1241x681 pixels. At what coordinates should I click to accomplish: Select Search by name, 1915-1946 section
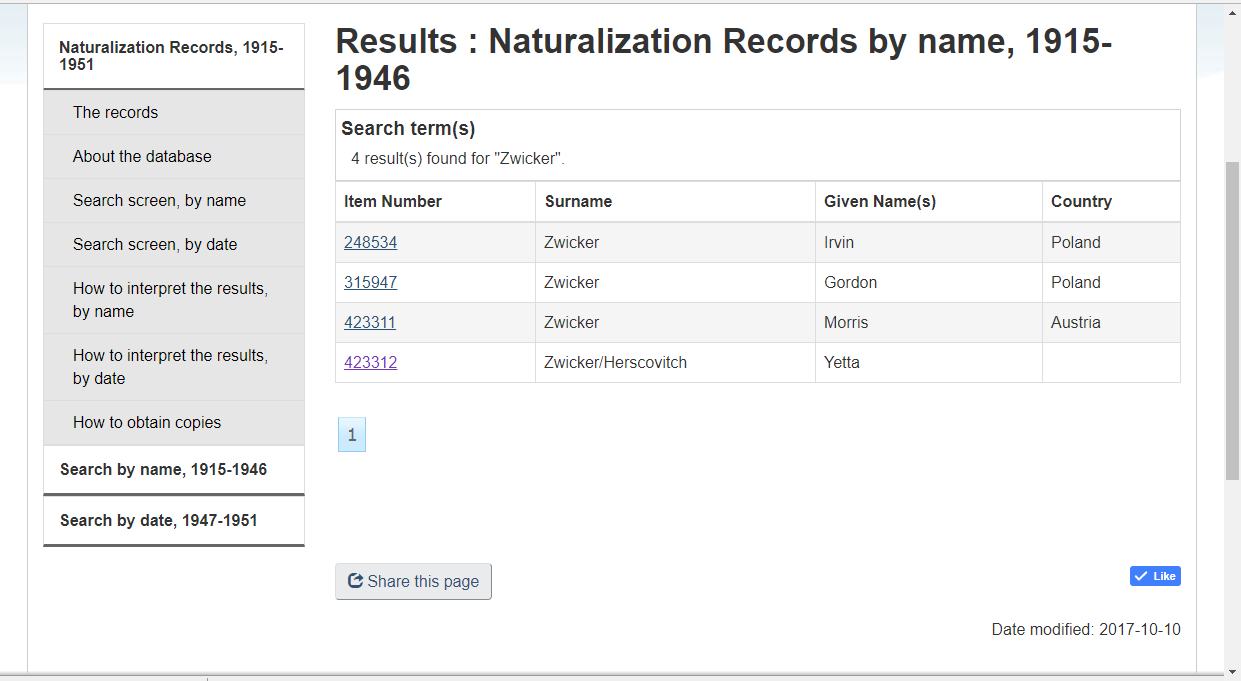[x=163, y=469]
